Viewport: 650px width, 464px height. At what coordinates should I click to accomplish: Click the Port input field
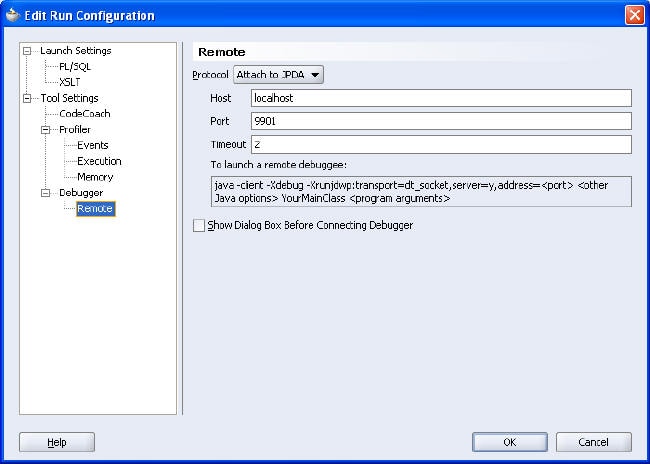click(441, 121)
